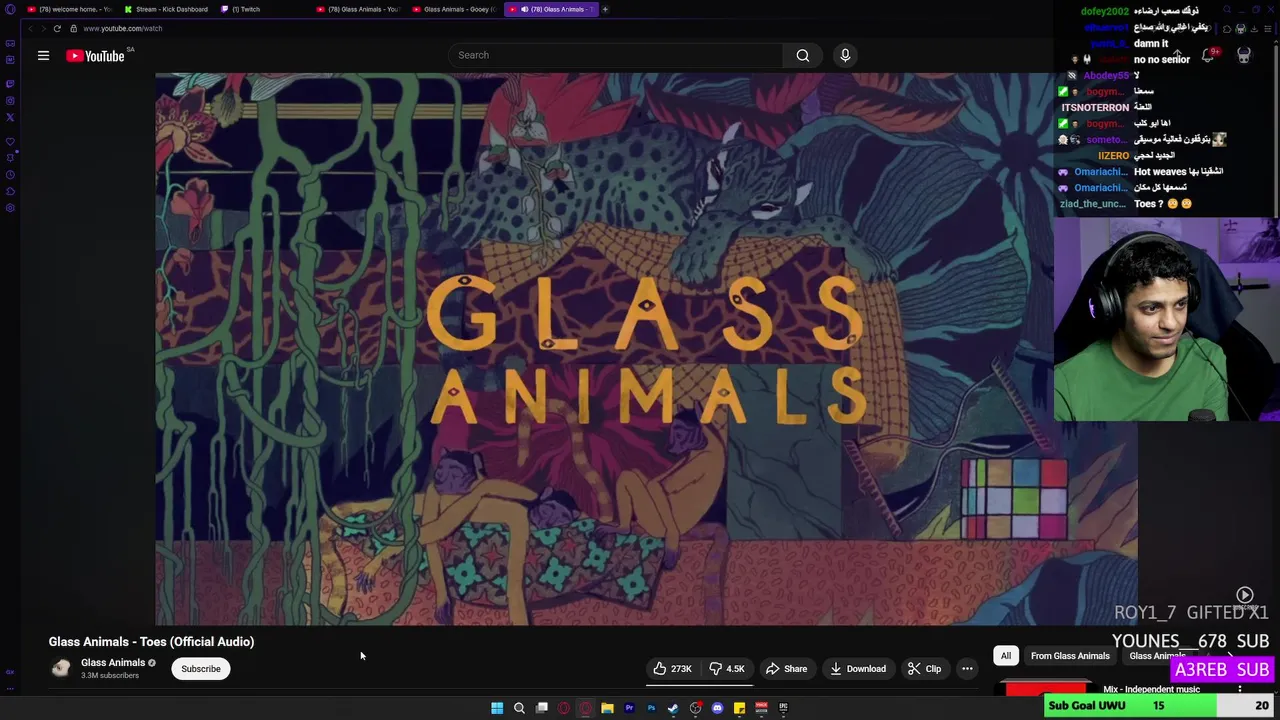Open a new browser tab
Image resolution: width=1280 pixels, height=720 pixels.
click(x=605, y=9)
